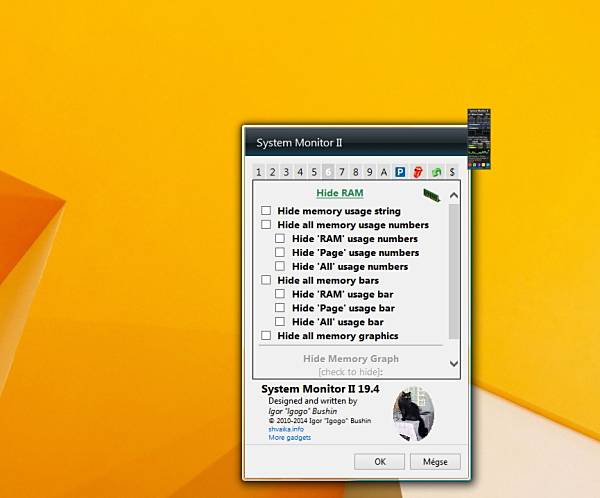Switch to settings tab 1
Viewport: 600px width, 498px height.
pyautogui.click(x=259, y=172)
